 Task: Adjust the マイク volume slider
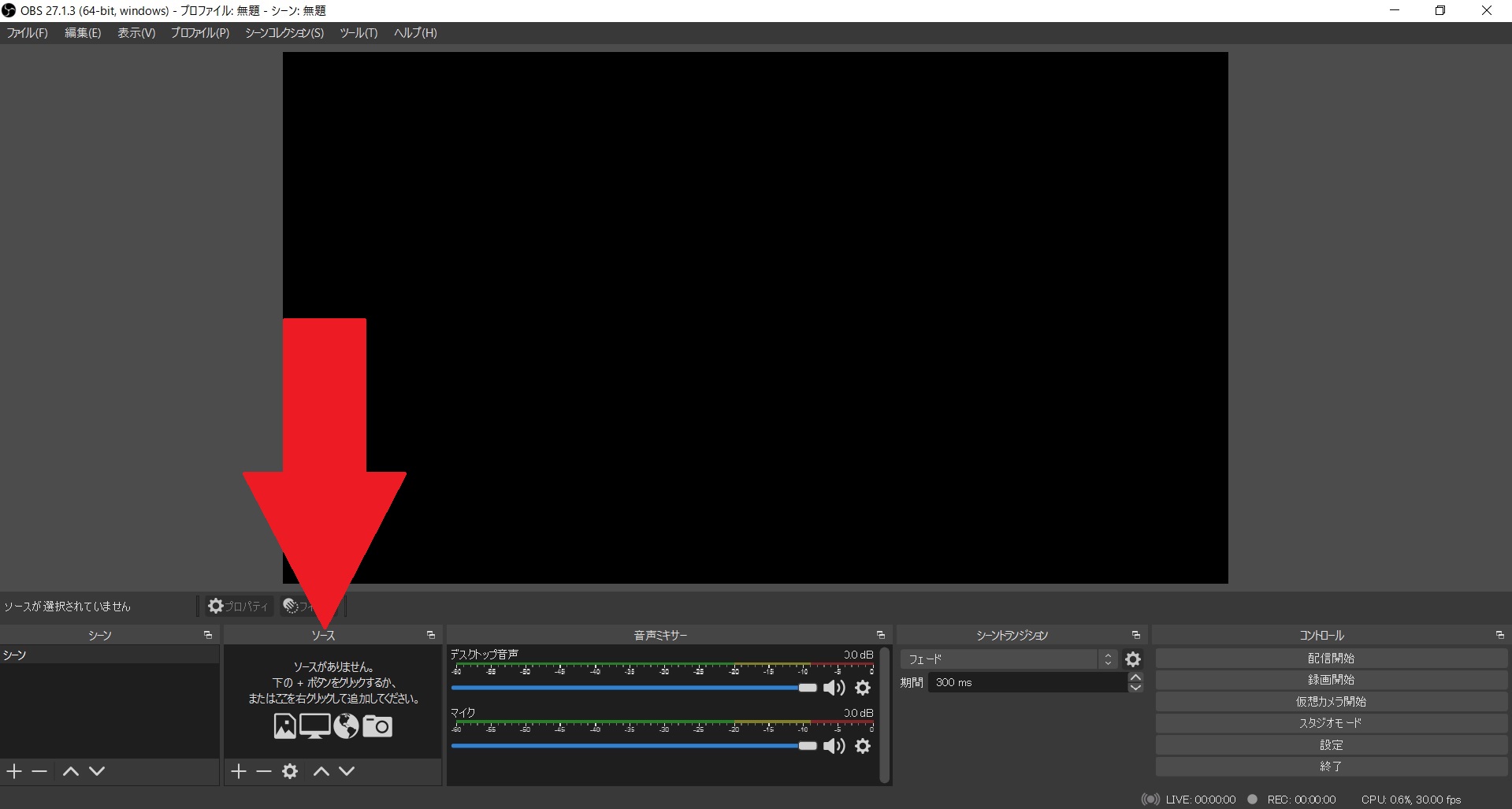pos(634,745)
